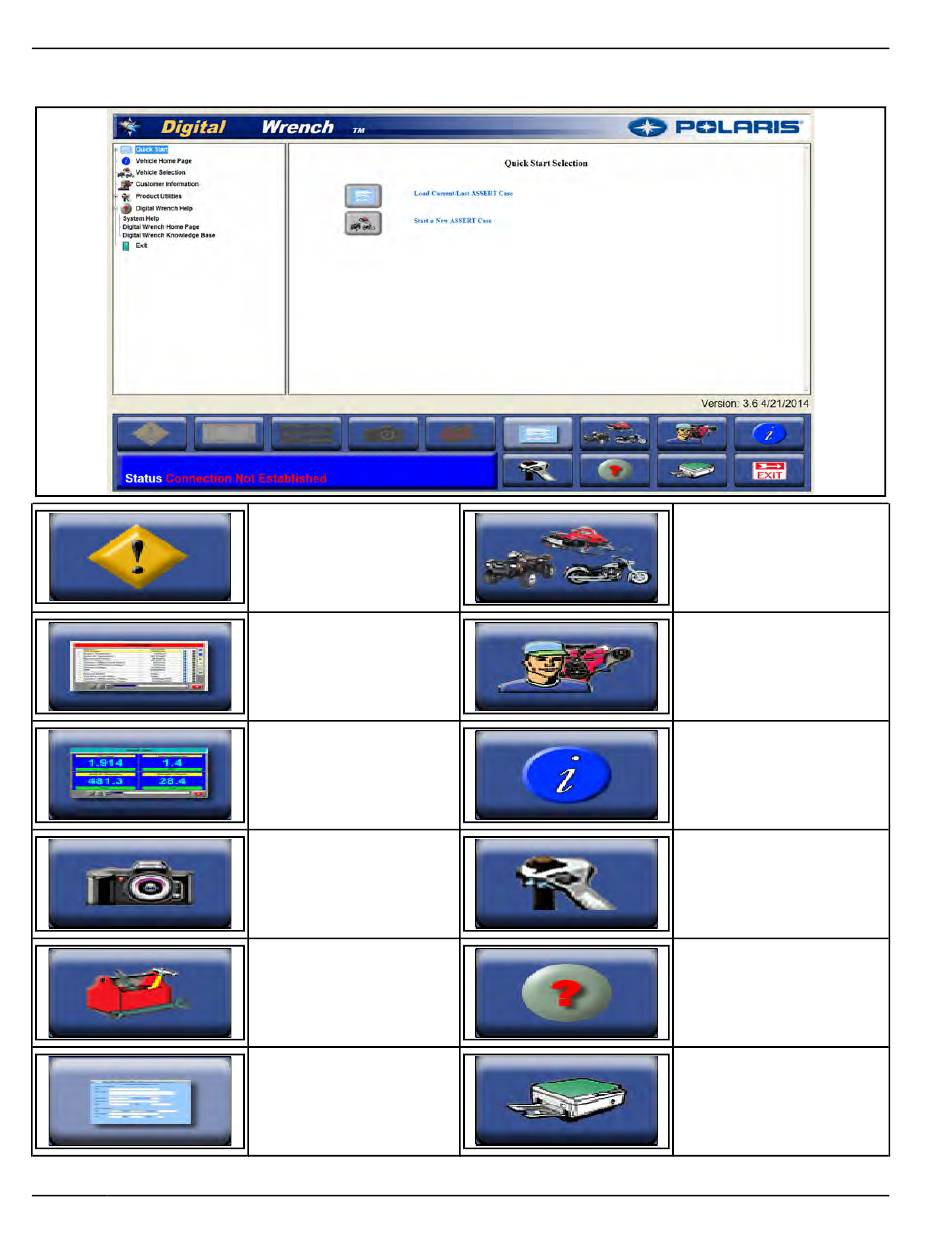950x1249 pixels.
Task: Click the large technician icon in legend
Action: 566,666
